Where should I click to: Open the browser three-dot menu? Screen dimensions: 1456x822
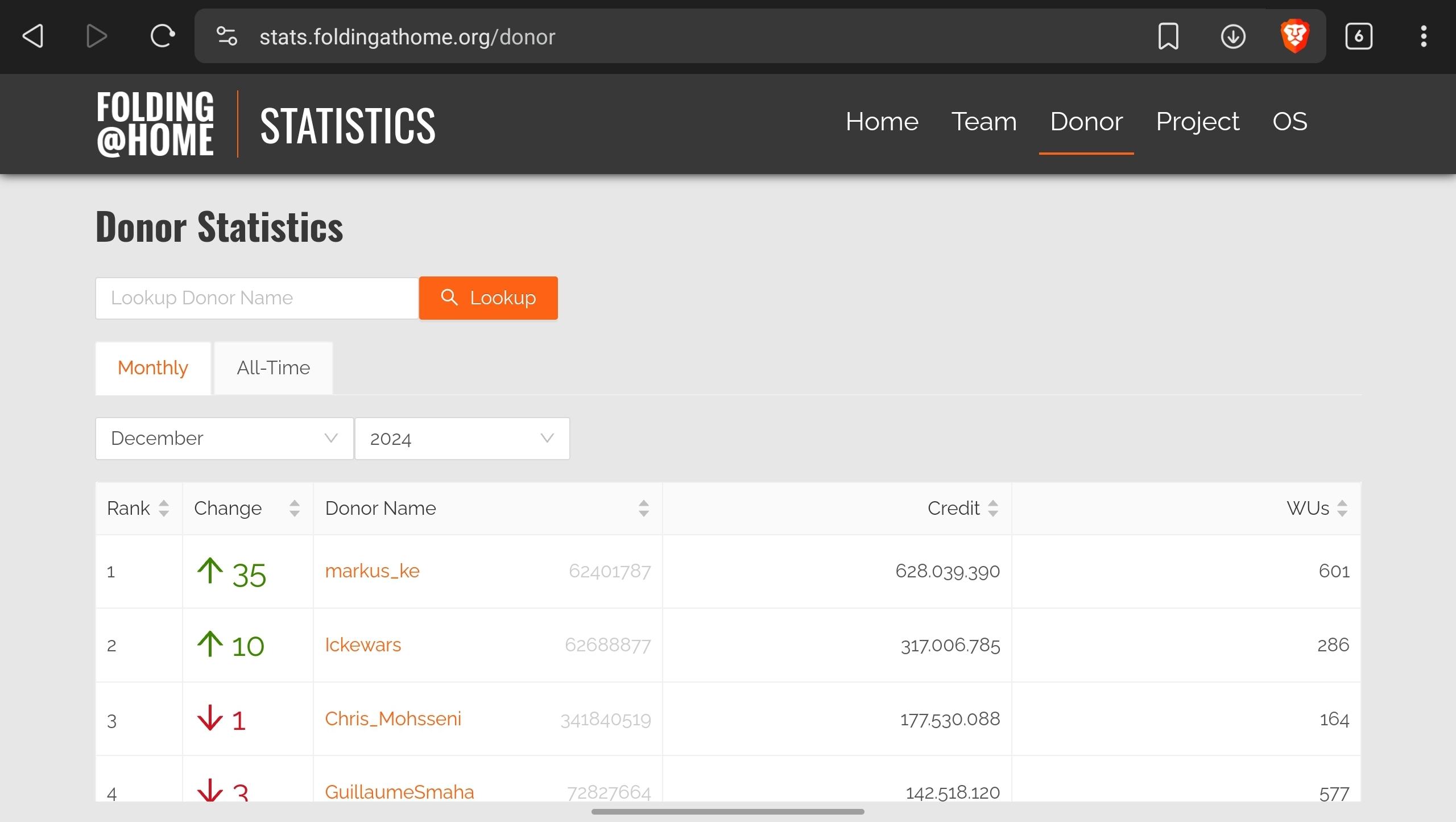[x=1424, y=36]
